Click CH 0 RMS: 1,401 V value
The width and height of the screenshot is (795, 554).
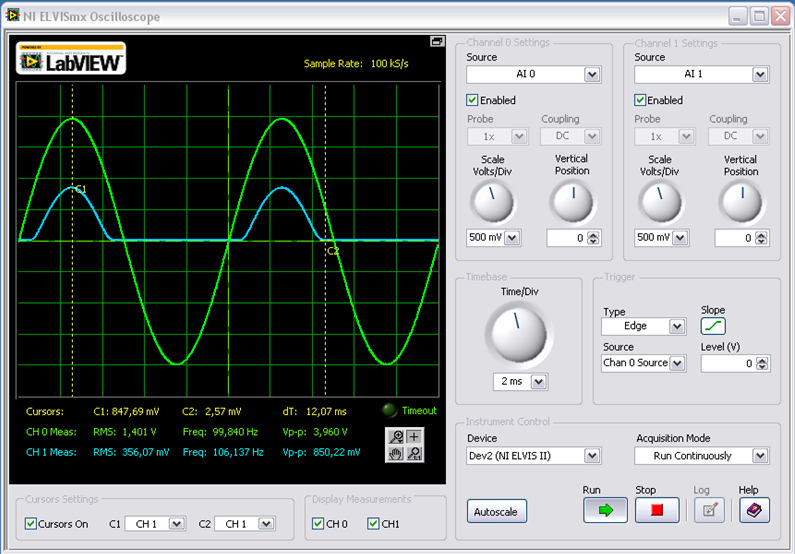tap(124, 432)
